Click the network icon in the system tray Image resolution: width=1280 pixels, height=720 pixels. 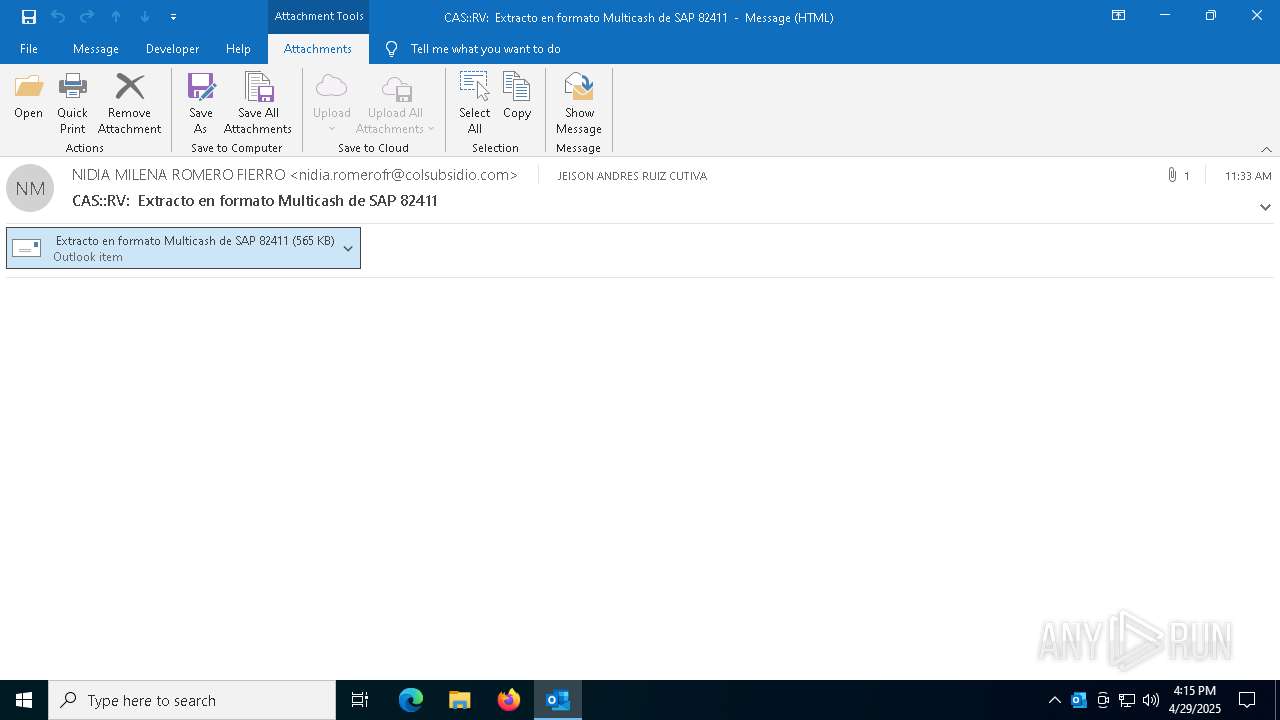click(1127, 700)
